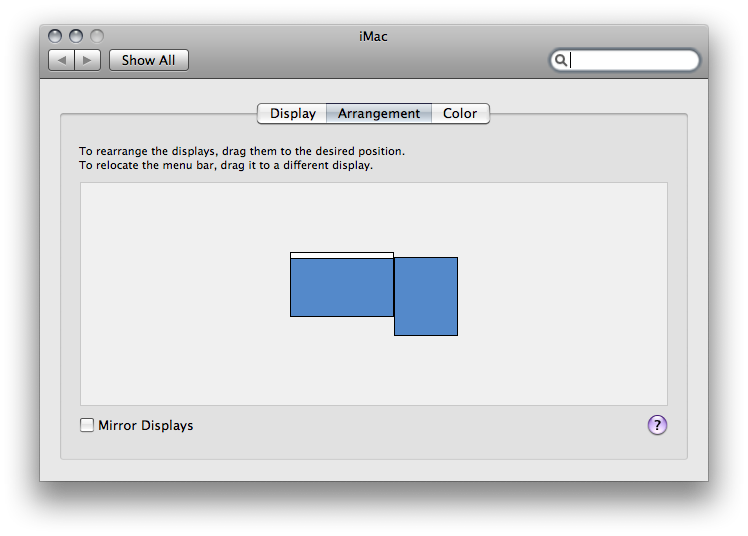Image resolution: width=748 pixels, height=536 pixels.
Task: Click the Show All button
Action: (x=148, y=60)
